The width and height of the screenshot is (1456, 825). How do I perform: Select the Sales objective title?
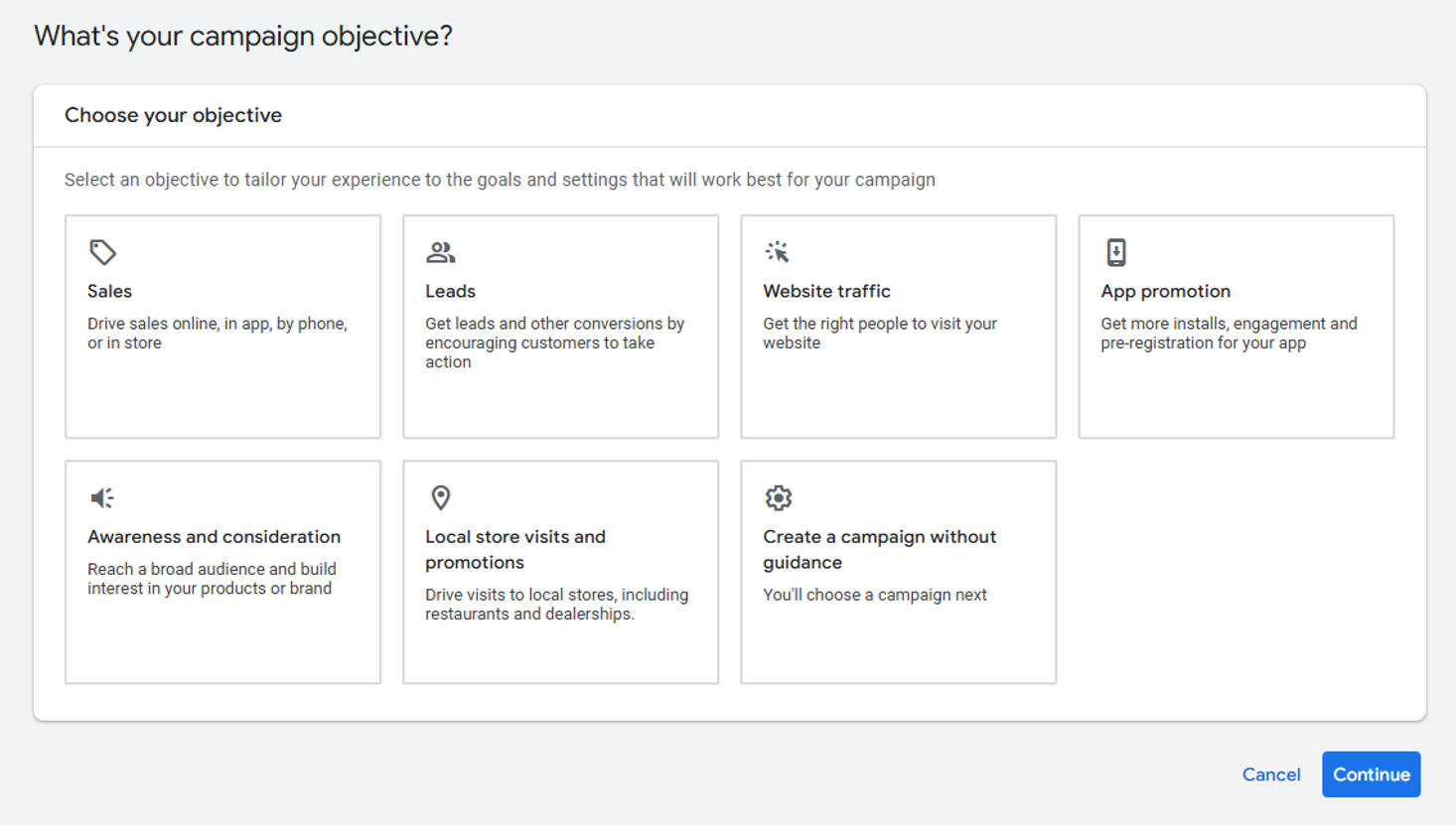click(109, 291)
